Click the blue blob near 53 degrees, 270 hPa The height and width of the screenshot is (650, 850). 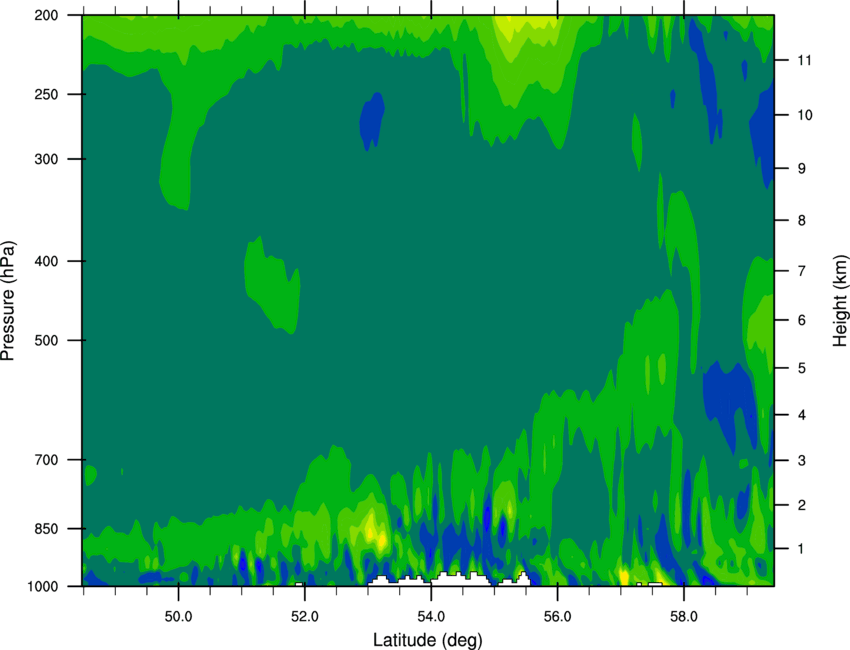pos(372,121)
